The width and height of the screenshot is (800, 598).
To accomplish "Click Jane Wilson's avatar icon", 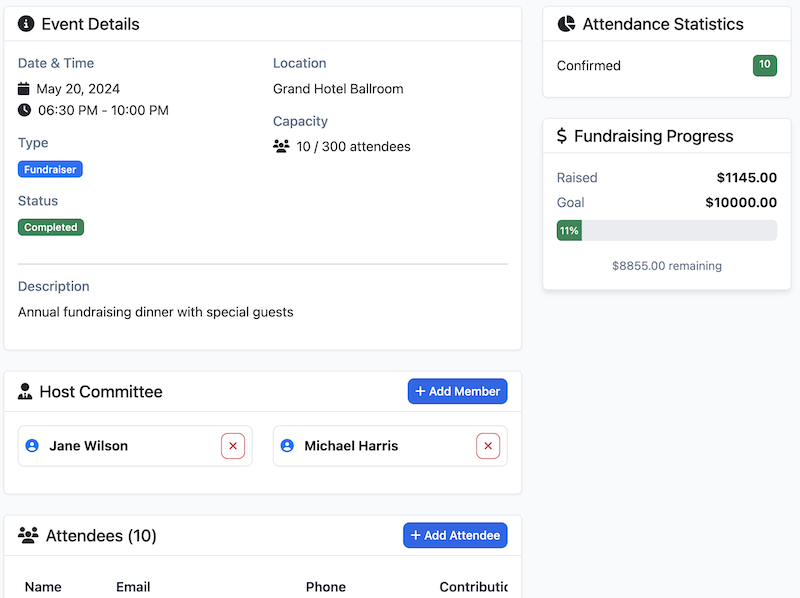I will pyautogui.click(x=32, y=446).
